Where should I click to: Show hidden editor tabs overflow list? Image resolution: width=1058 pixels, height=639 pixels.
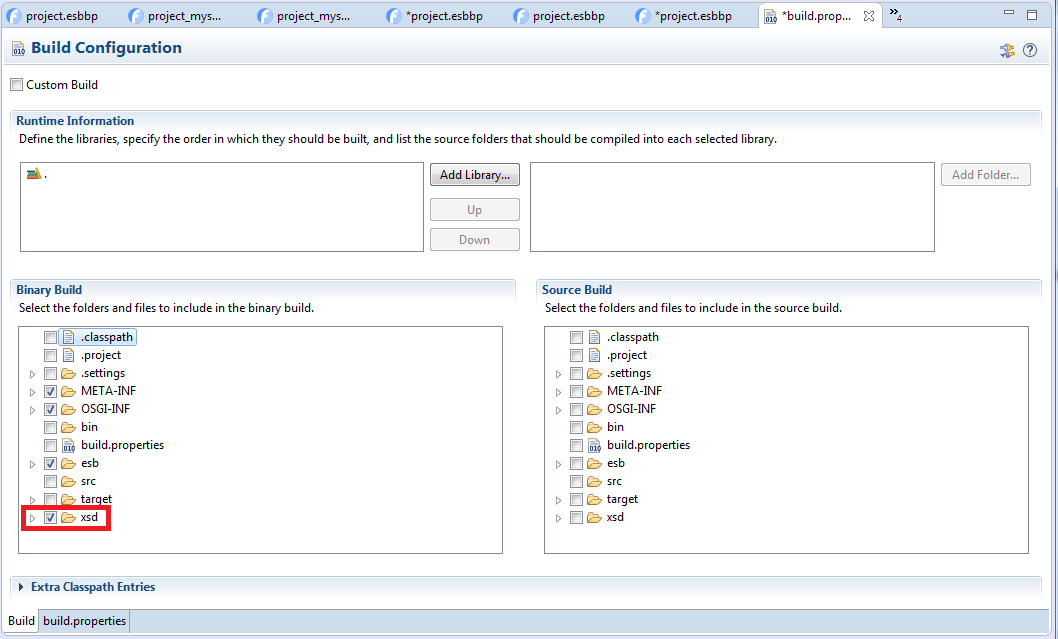(895, 16)
